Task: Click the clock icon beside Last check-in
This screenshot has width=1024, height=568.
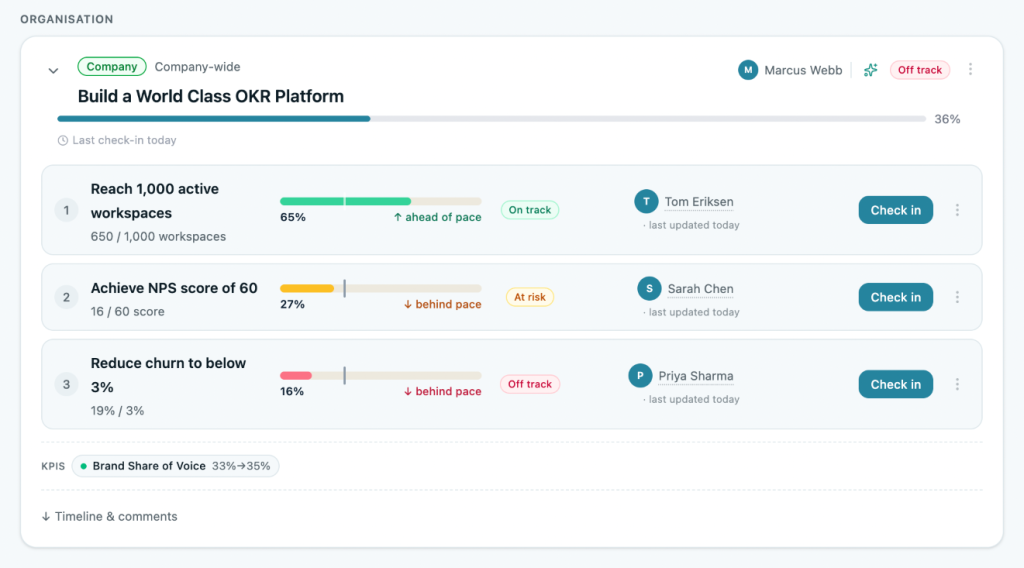Action: coord(63,140)
